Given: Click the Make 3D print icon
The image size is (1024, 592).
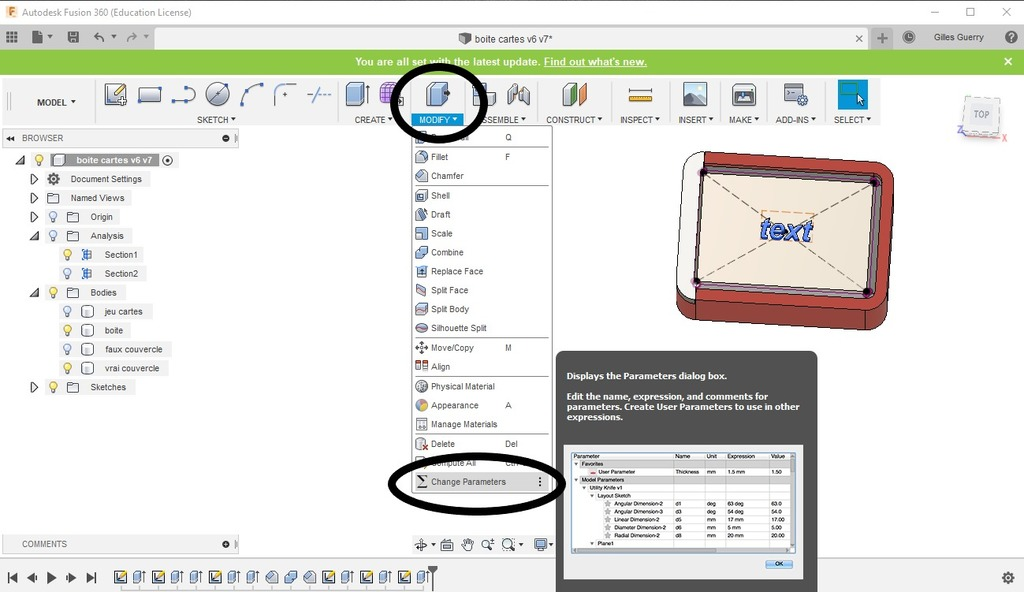Looking at the screenshot, I should click(743, 95).
